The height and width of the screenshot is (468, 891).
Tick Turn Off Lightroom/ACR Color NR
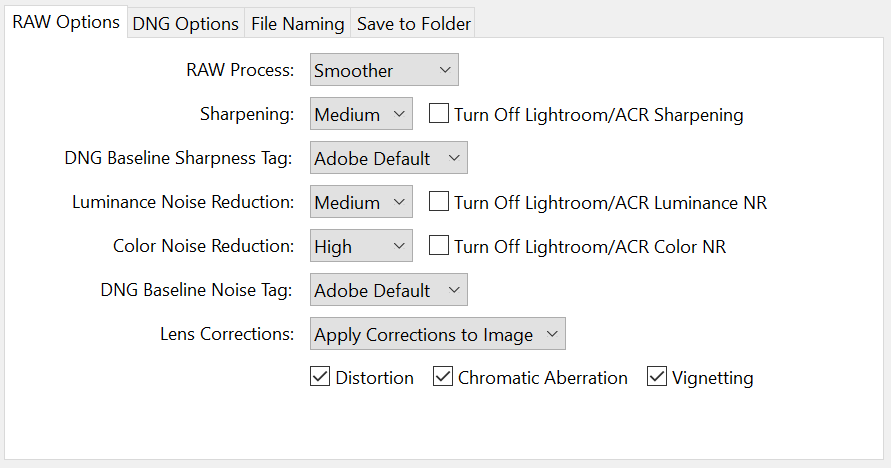click(438, 247)
